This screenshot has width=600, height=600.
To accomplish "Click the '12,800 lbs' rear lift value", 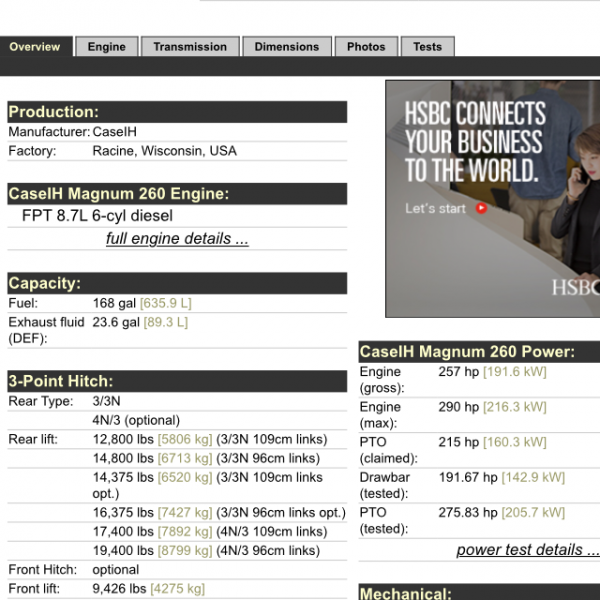I will (x=123, y=439).
